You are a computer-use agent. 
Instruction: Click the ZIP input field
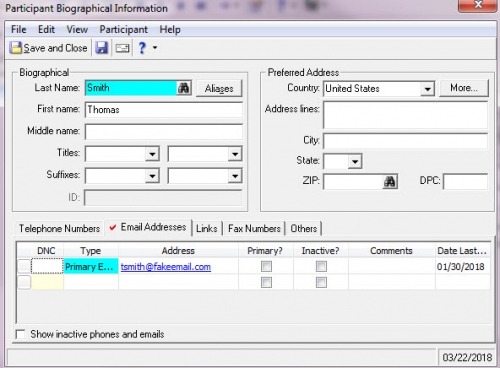(353, 182)
